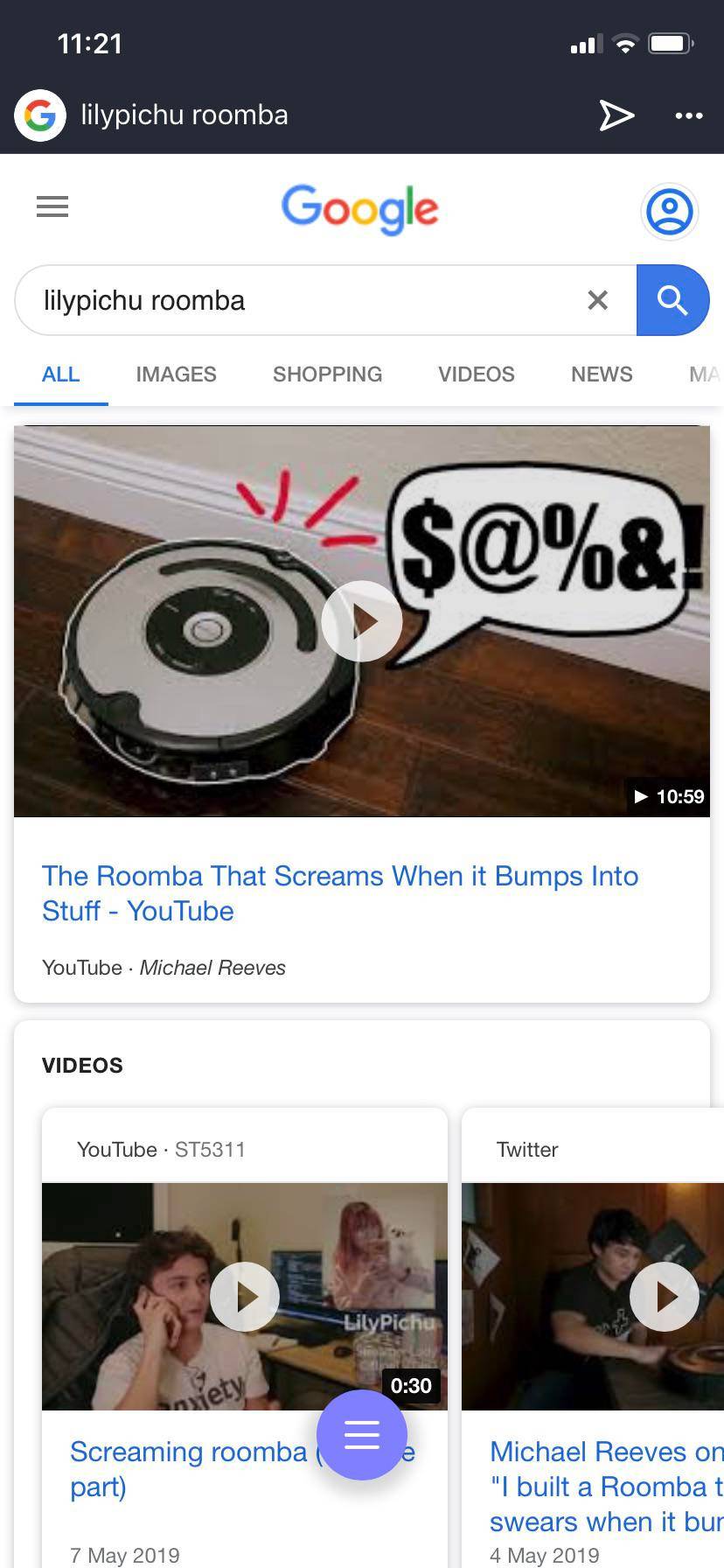This screenshot has width=724, height=1568.
Task: Tap the Google G favicon in top bar
Action: pyautogui.click(x=40, y=115)
